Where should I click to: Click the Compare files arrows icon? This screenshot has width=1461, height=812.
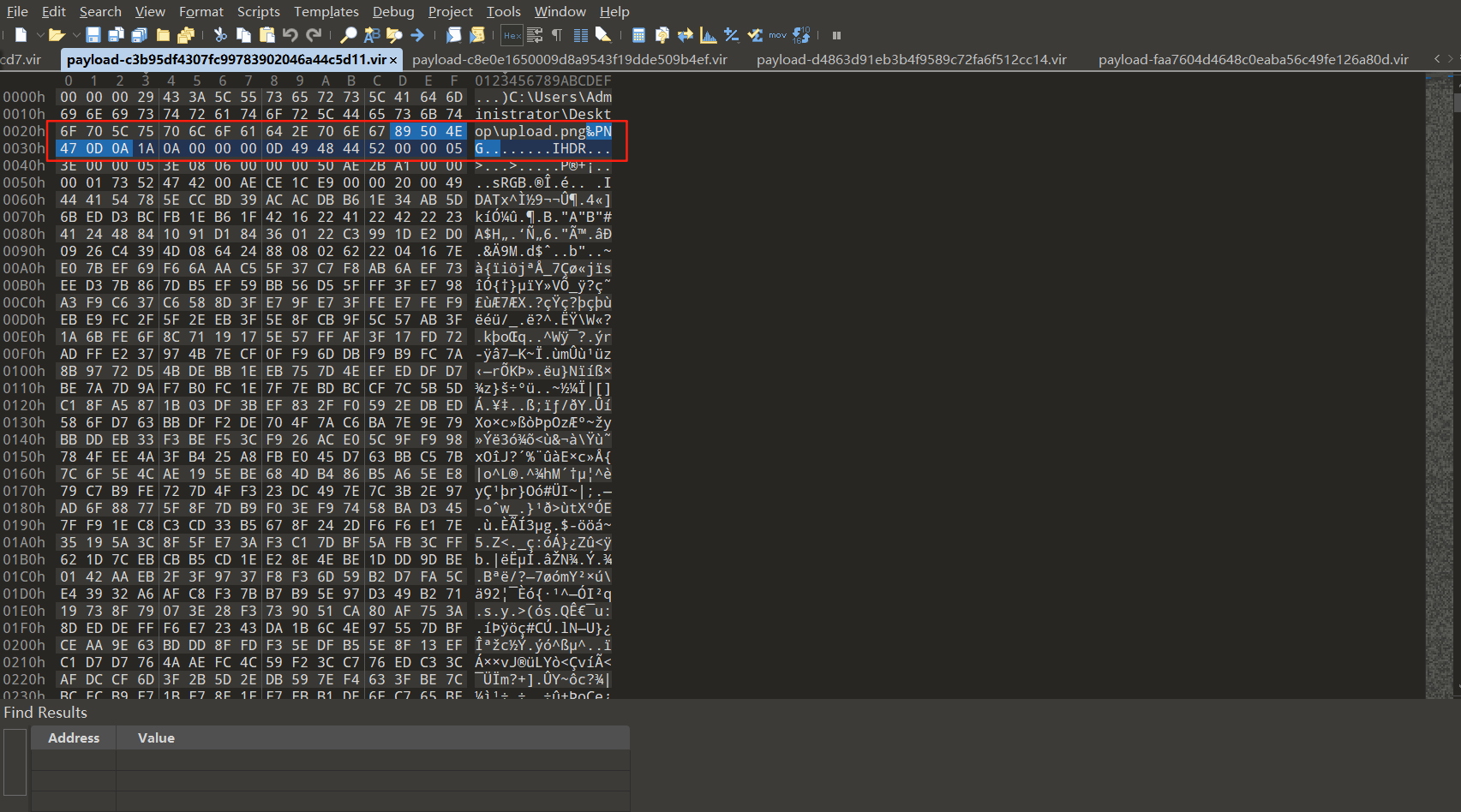(x=685, y=35)
